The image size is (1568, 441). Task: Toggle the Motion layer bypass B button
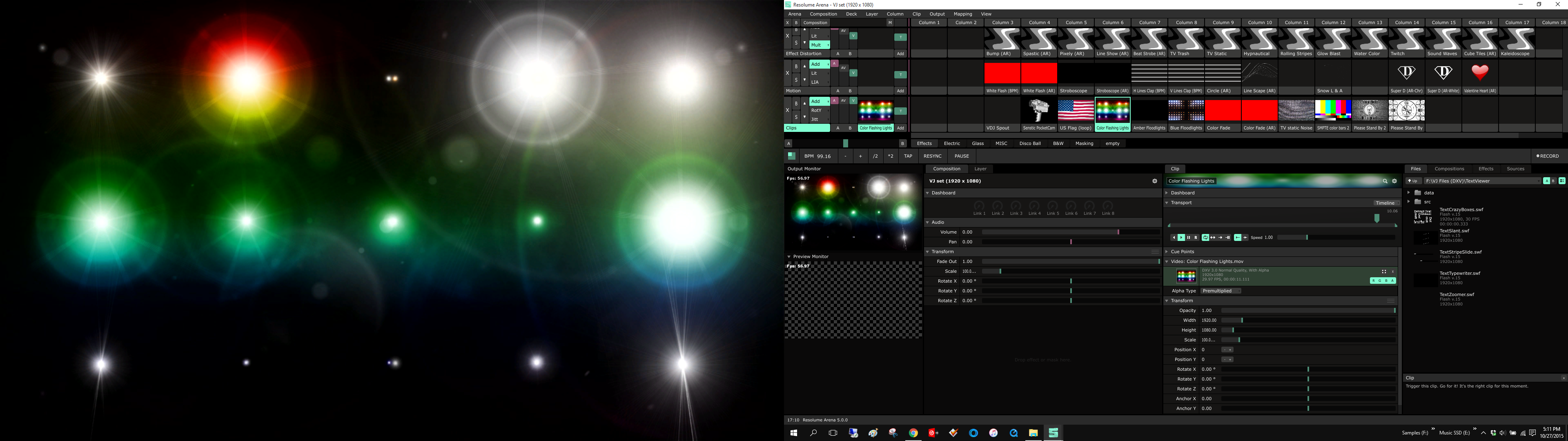796,67
